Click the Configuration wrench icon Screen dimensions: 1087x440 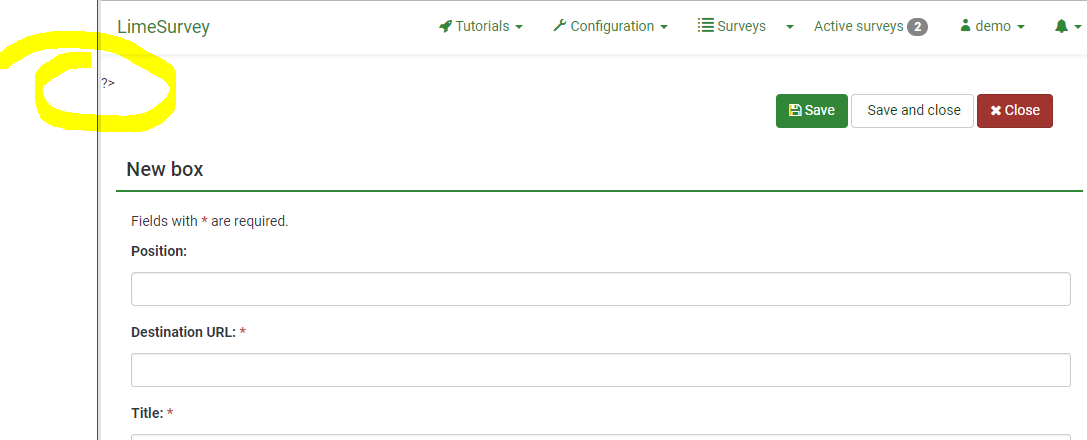coord(560,27)
